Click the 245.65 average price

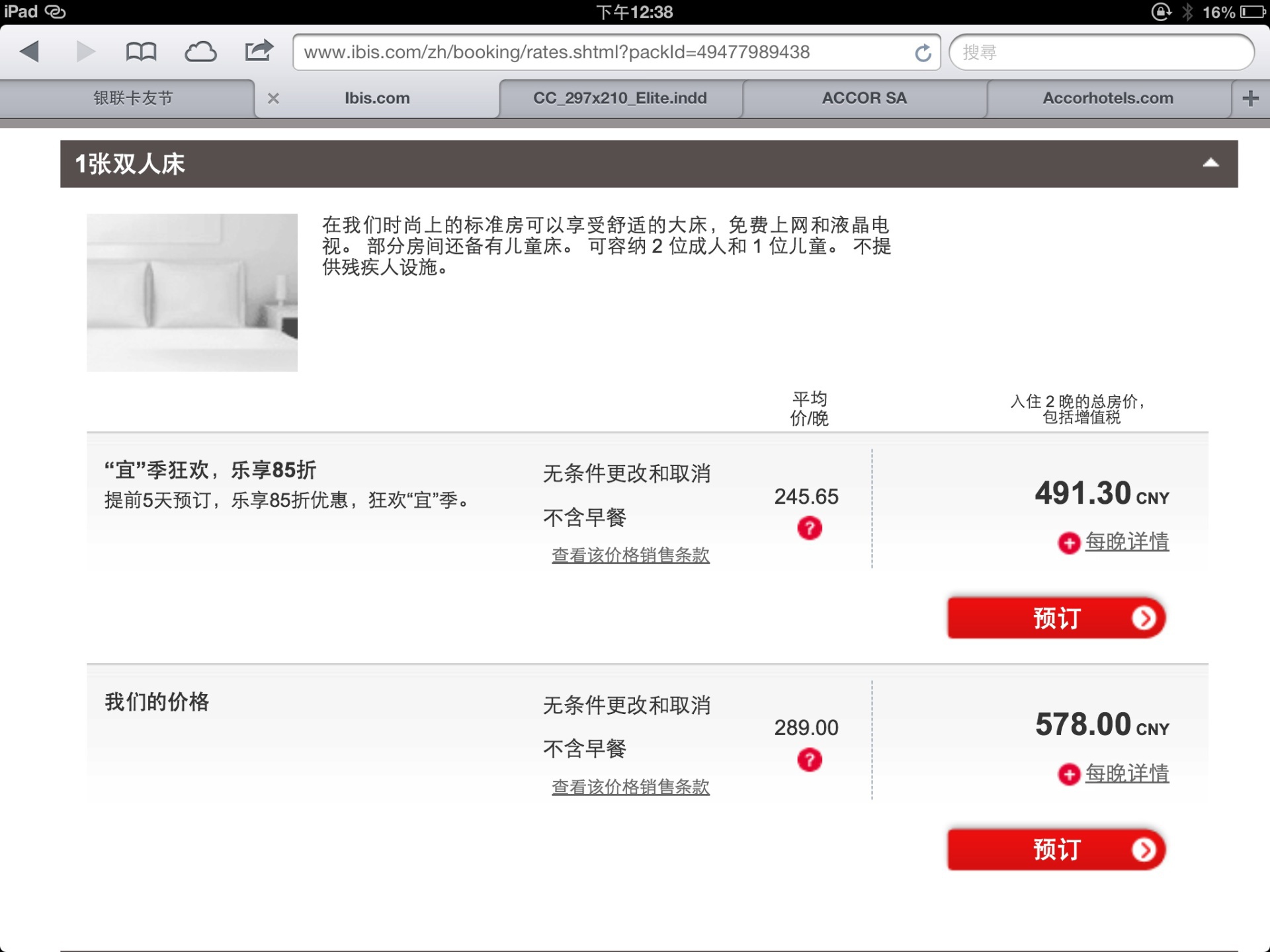point(806,496)
